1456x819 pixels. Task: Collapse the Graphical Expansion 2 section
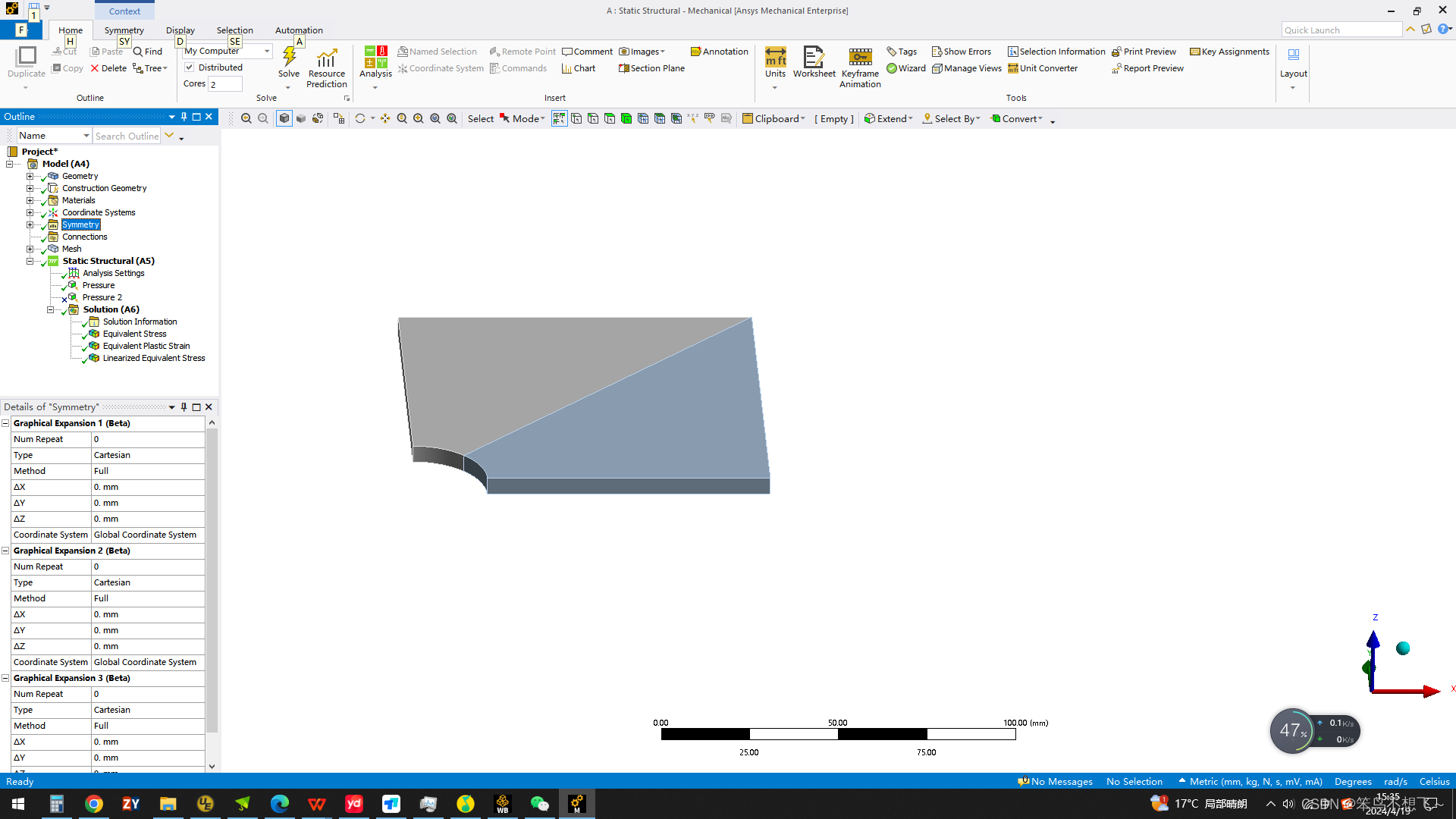coord(5,551)
